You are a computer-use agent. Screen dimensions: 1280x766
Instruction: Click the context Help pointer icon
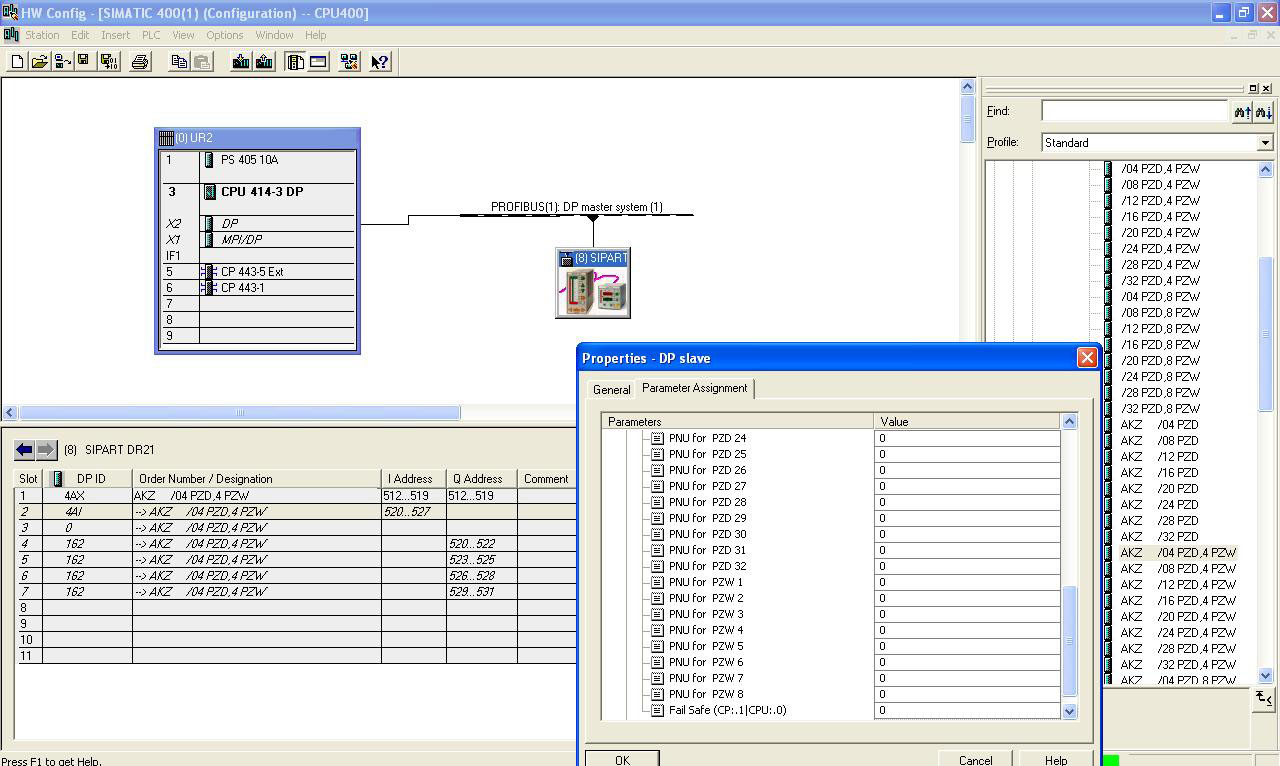coord(379,62)
